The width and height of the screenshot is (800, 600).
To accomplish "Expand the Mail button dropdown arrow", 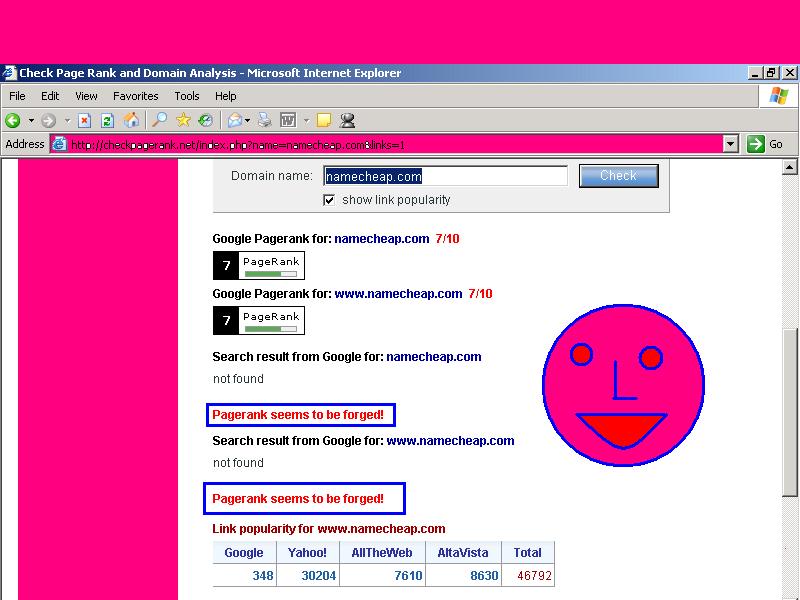I will (247, 121).
